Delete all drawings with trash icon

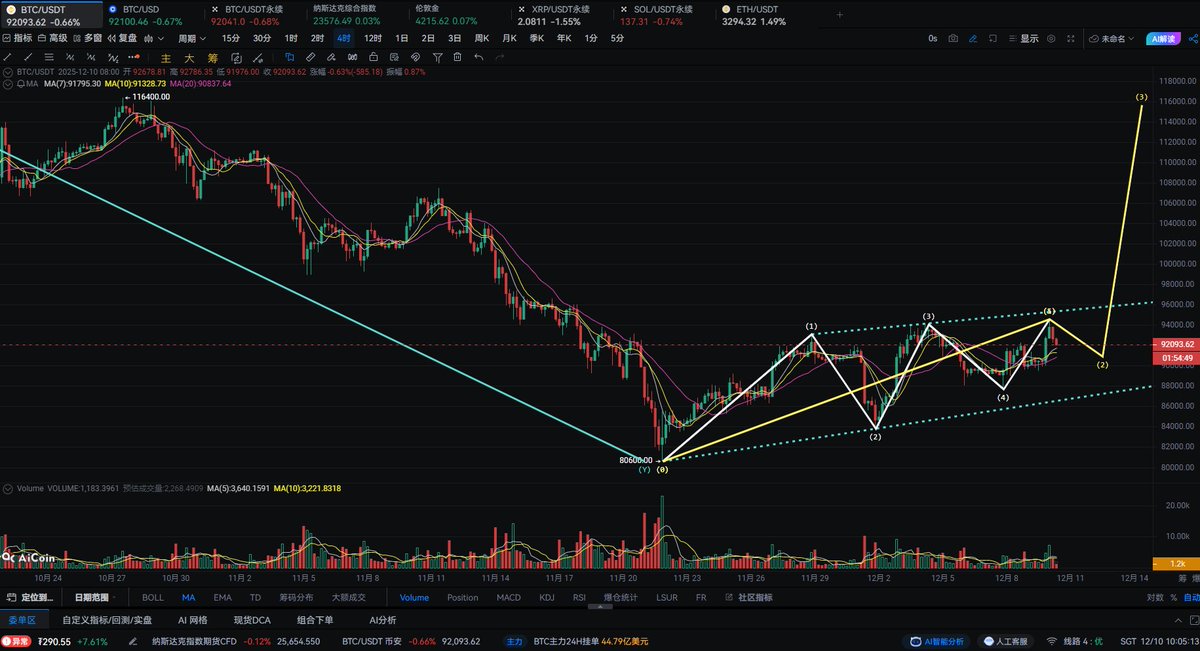pyautogui.click(x=457, y=57)
